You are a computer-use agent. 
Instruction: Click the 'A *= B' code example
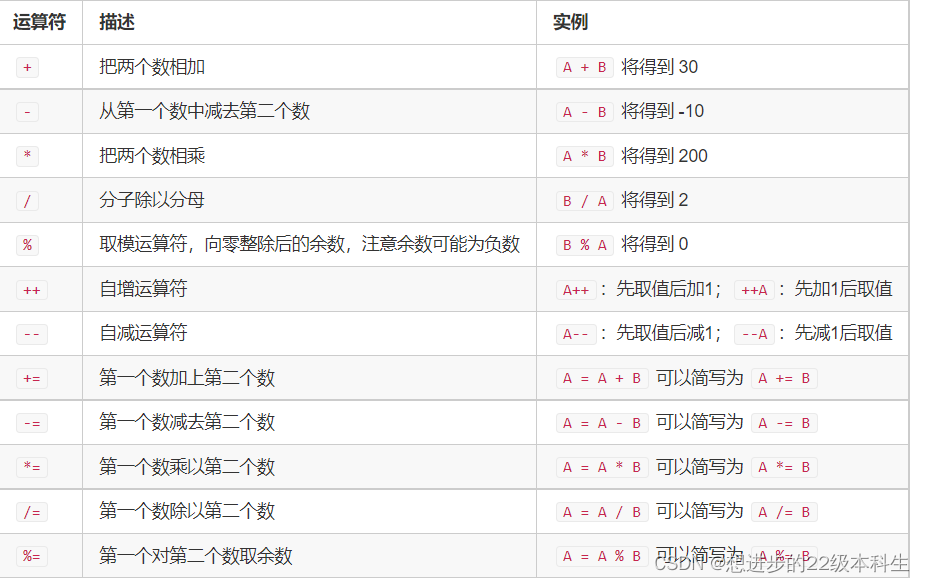pos(785,467)
